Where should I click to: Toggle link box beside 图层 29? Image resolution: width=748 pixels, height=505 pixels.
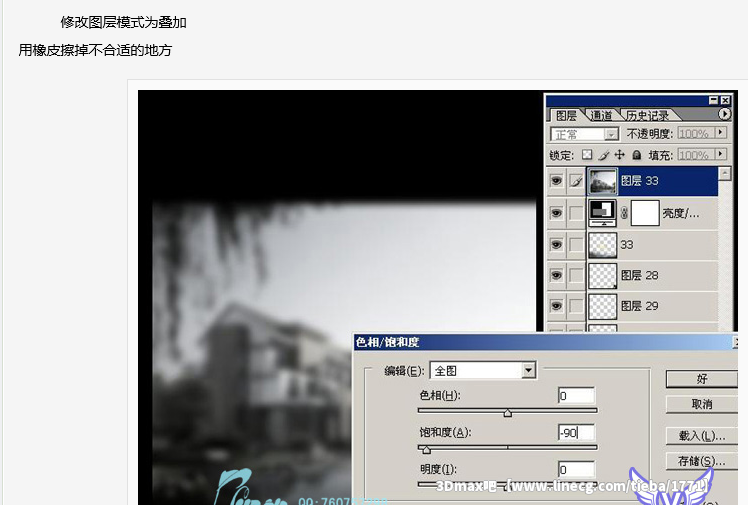[x=576, y=306]
